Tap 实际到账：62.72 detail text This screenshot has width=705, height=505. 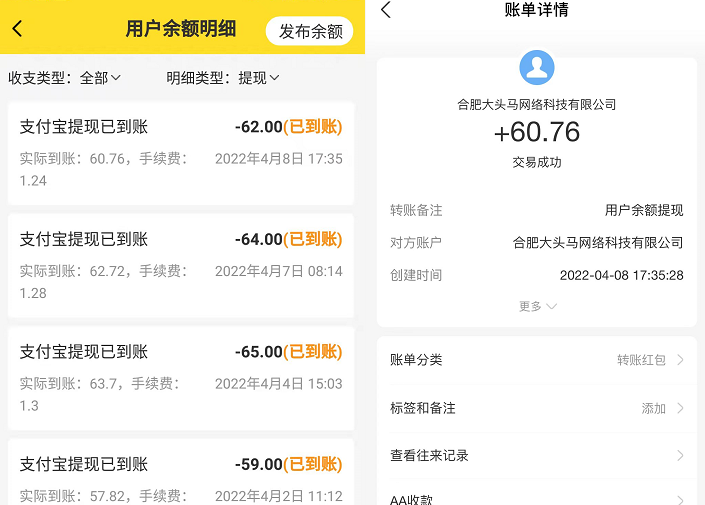(103, 282)
